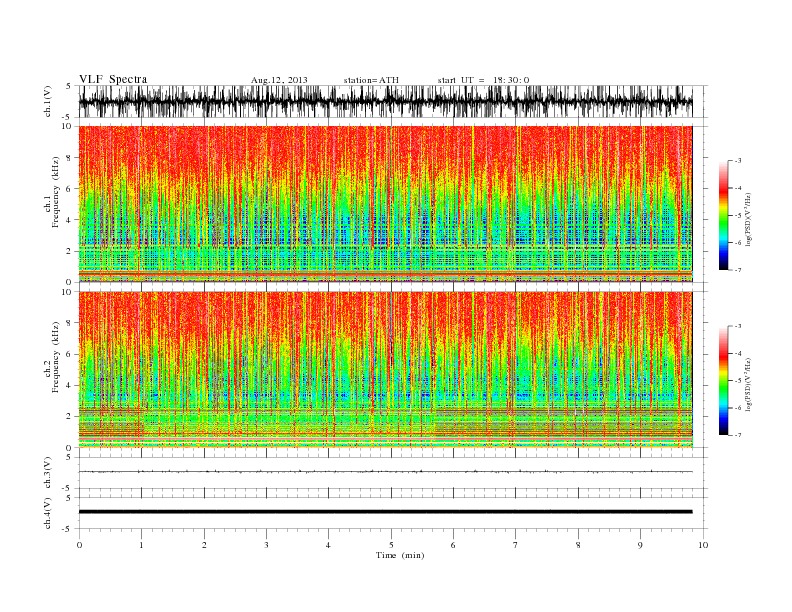This screenshot has width=792, height=612.
Task: Click the ch.1 "Frequency (kHz)" axis label
Action: coord(55,192)
